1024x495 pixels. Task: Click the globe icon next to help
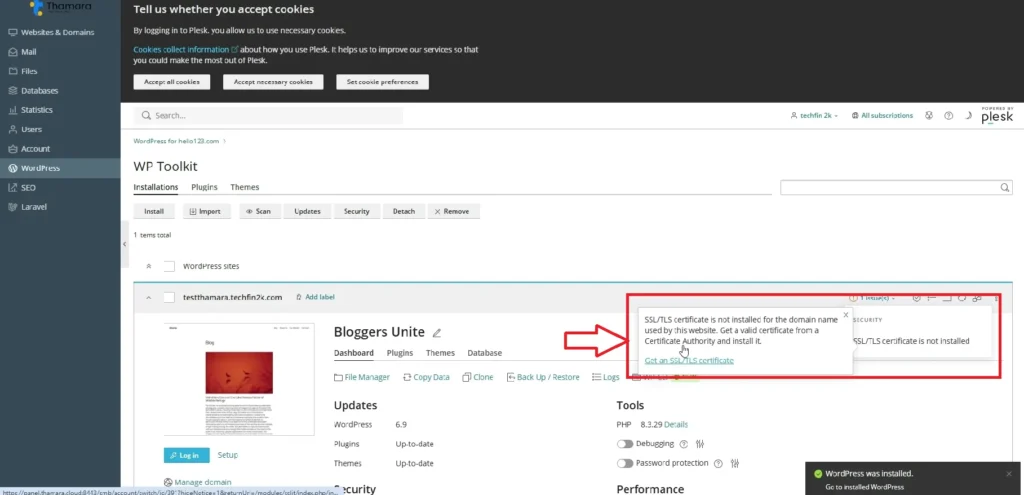point(929,116)
